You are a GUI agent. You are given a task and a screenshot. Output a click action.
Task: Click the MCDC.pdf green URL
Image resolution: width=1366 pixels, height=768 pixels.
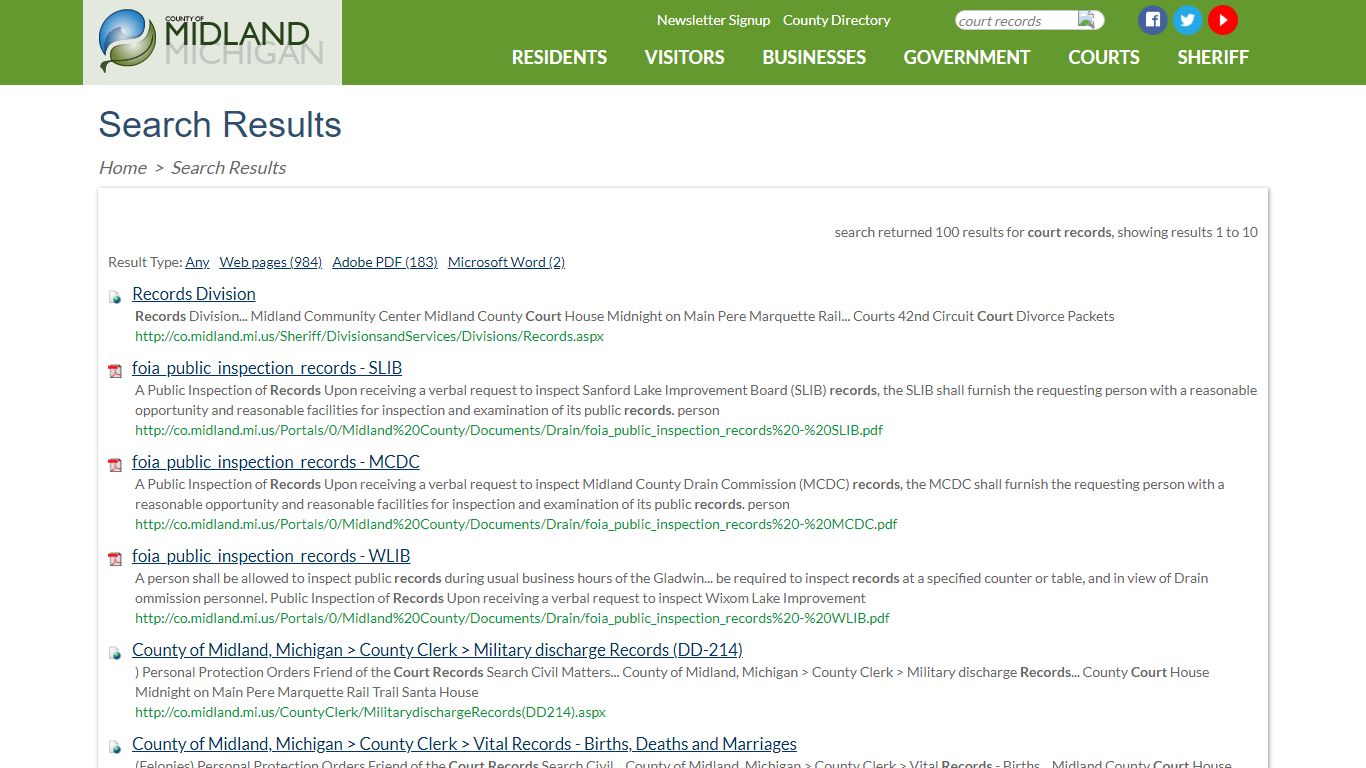point(516,524)
